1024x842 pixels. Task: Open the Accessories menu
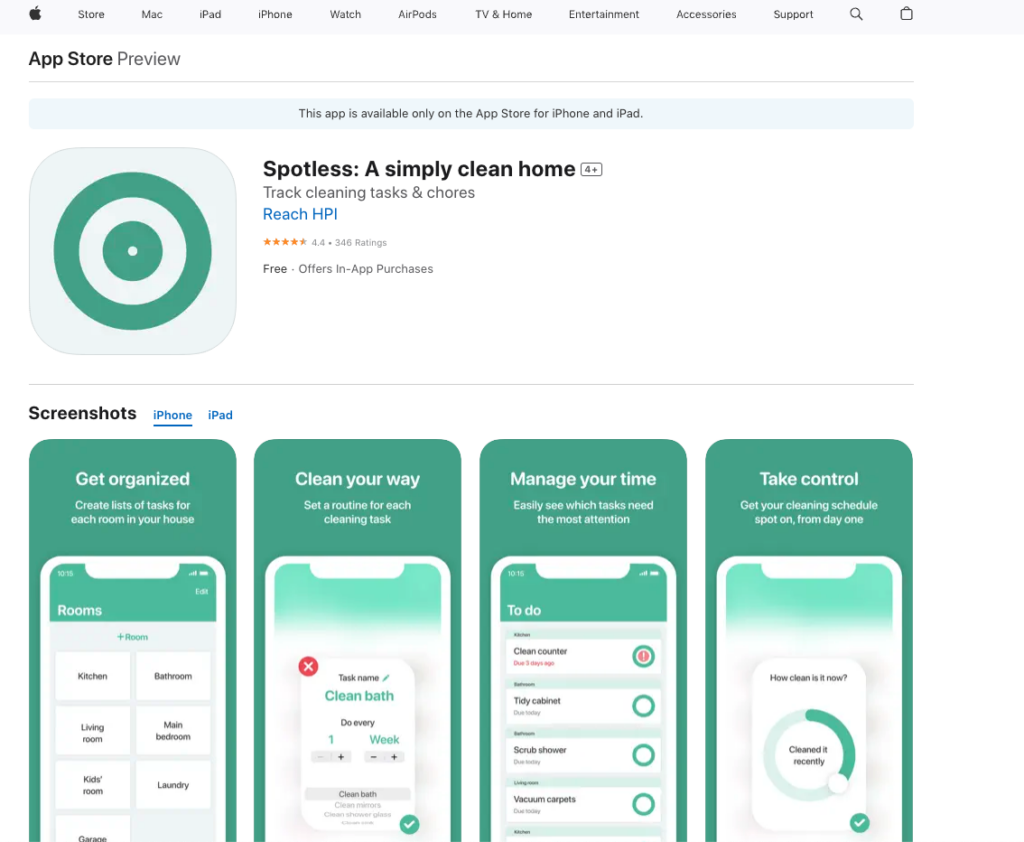point(706,14)
